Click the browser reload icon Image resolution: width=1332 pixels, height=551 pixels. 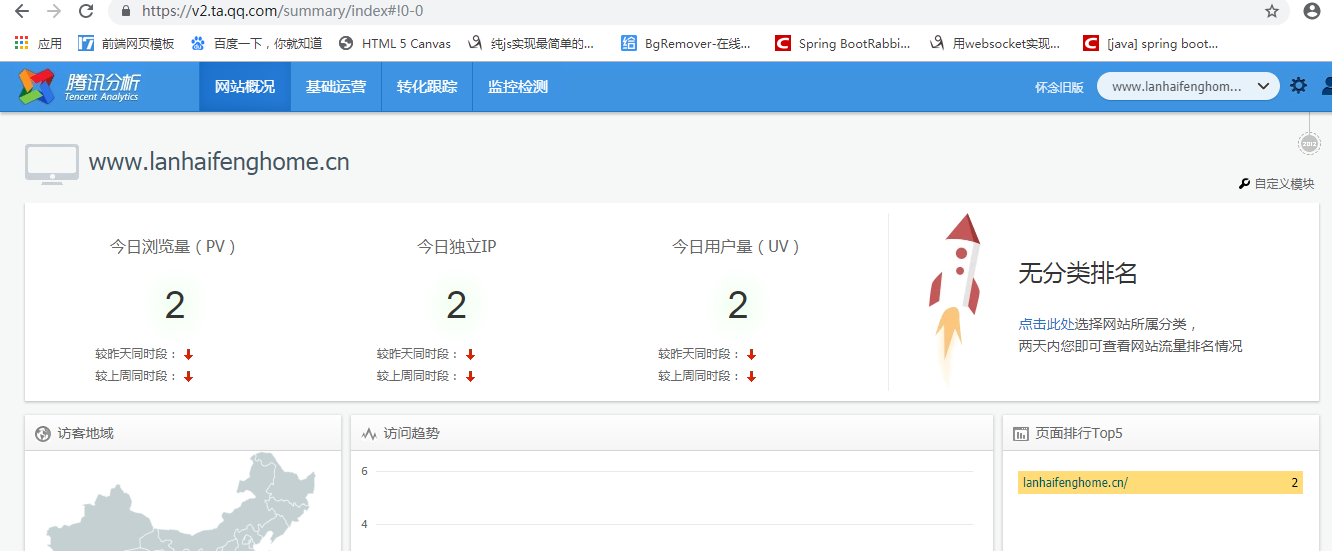pos(86,11)
